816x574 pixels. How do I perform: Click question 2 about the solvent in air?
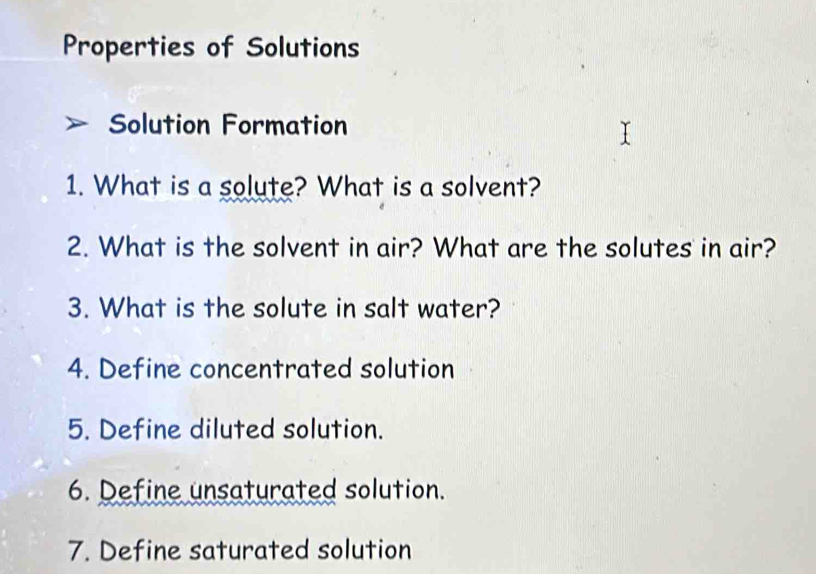click(x=422, y=247)
